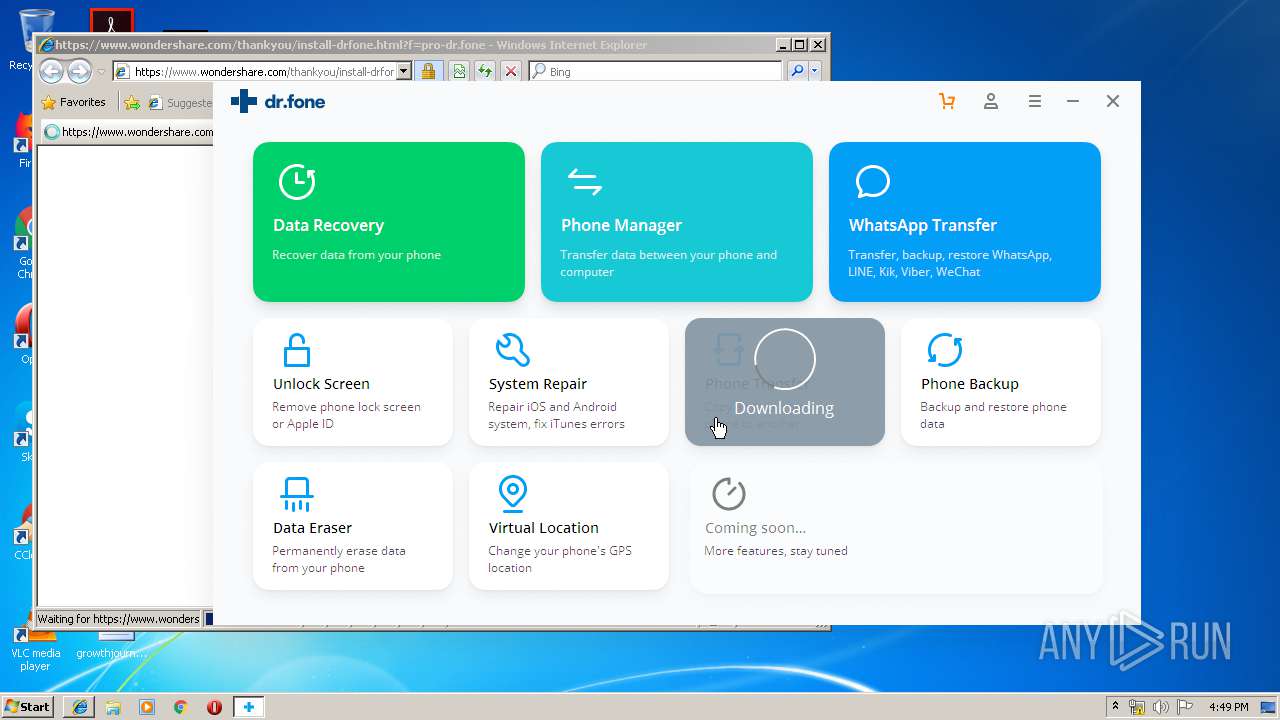This screenshot has width=1280, height=720.
Task: Select the Unlock Screen title
Action: click(x=321, y=384)
